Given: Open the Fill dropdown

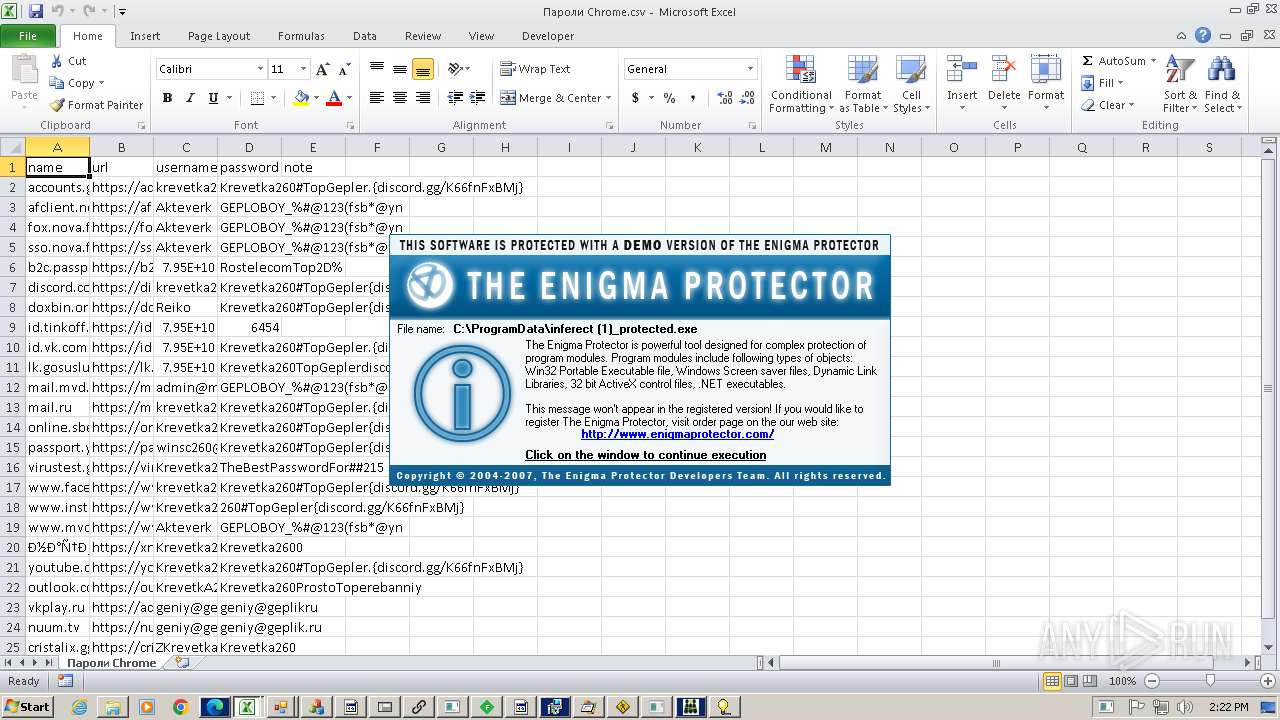Looking at the screenshot, I should pos(1104,83).
